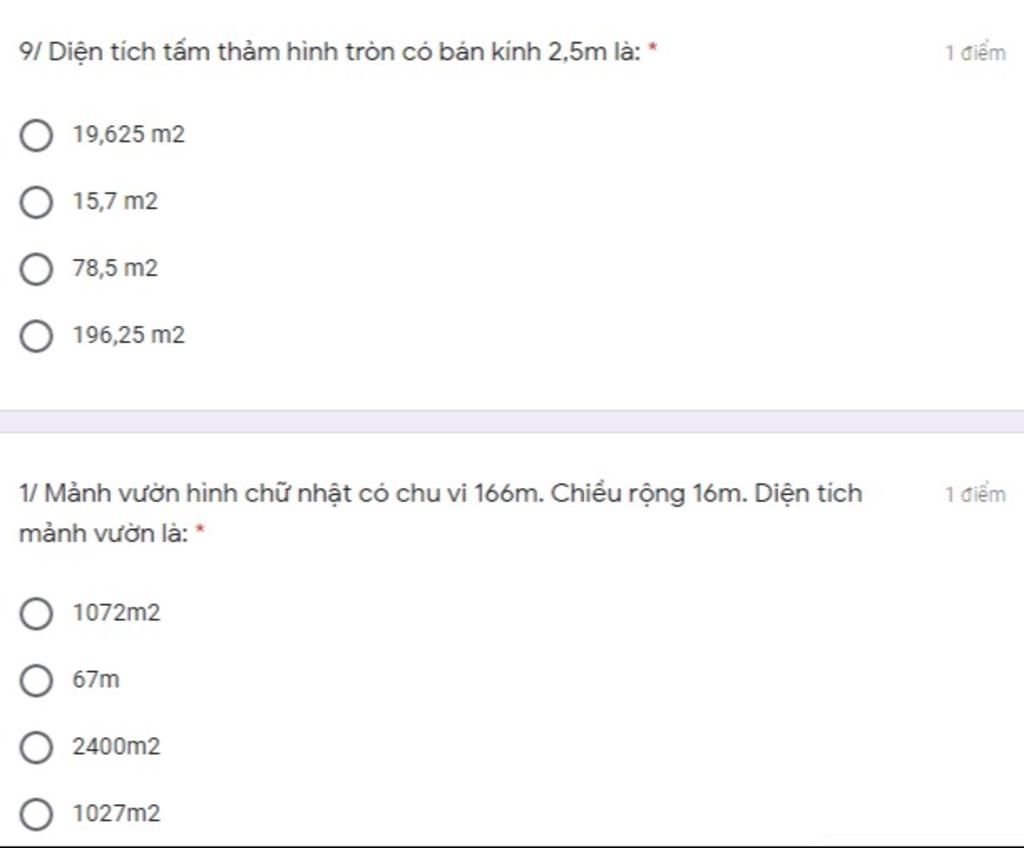Click the '1 điểm' label of question 1
1024x848 pixels.
pos(976,494)
